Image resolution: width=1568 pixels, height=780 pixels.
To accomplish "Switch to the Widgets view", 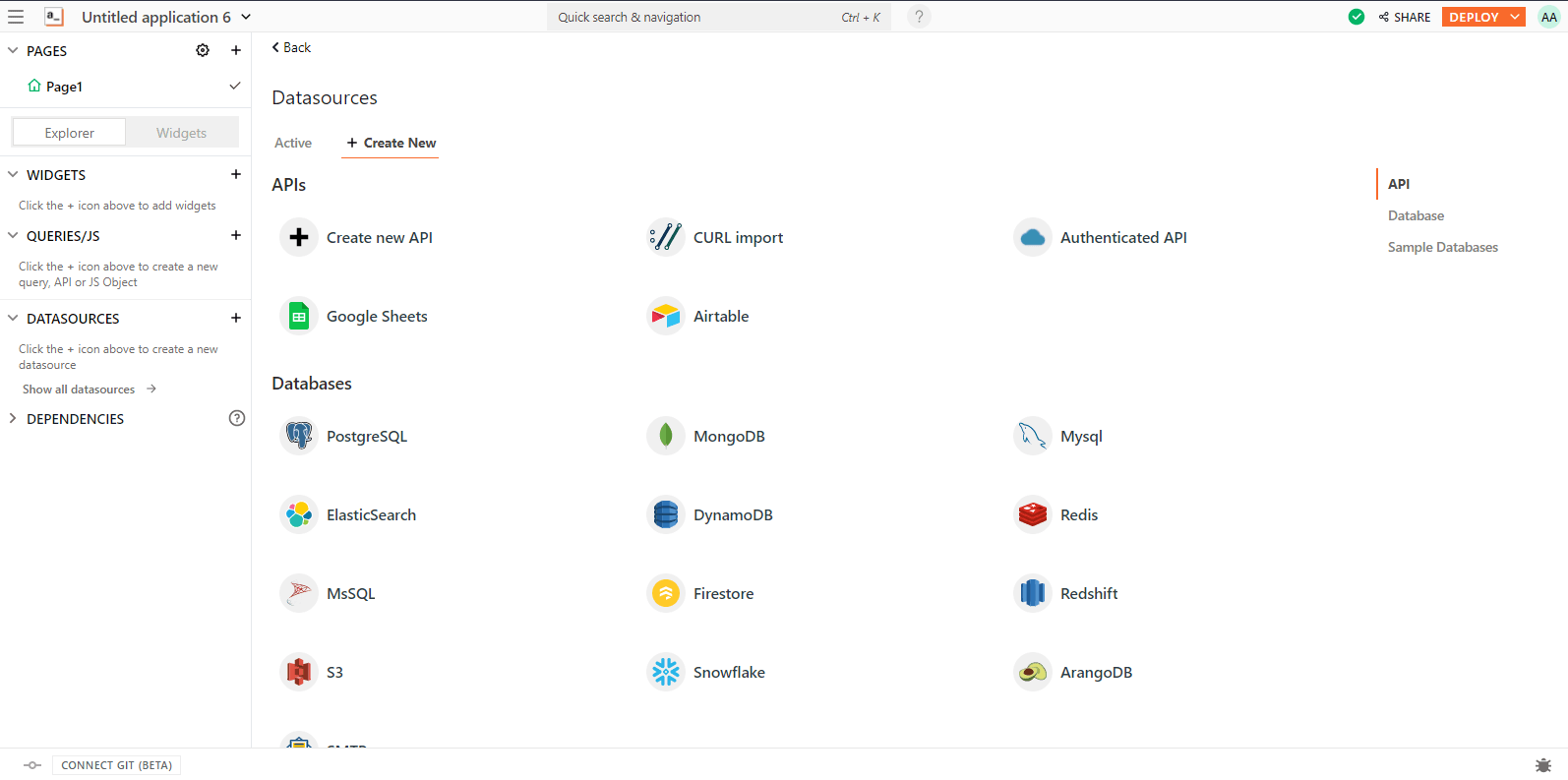I will (x=181, y=133).
